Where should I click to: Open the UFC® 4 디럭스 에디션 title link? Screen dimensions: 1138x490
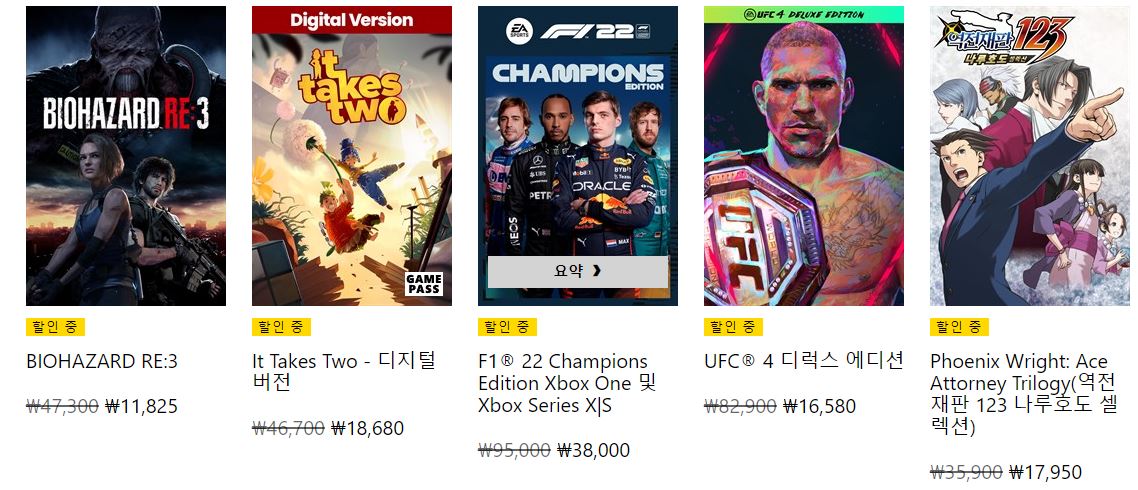[804, 361]
